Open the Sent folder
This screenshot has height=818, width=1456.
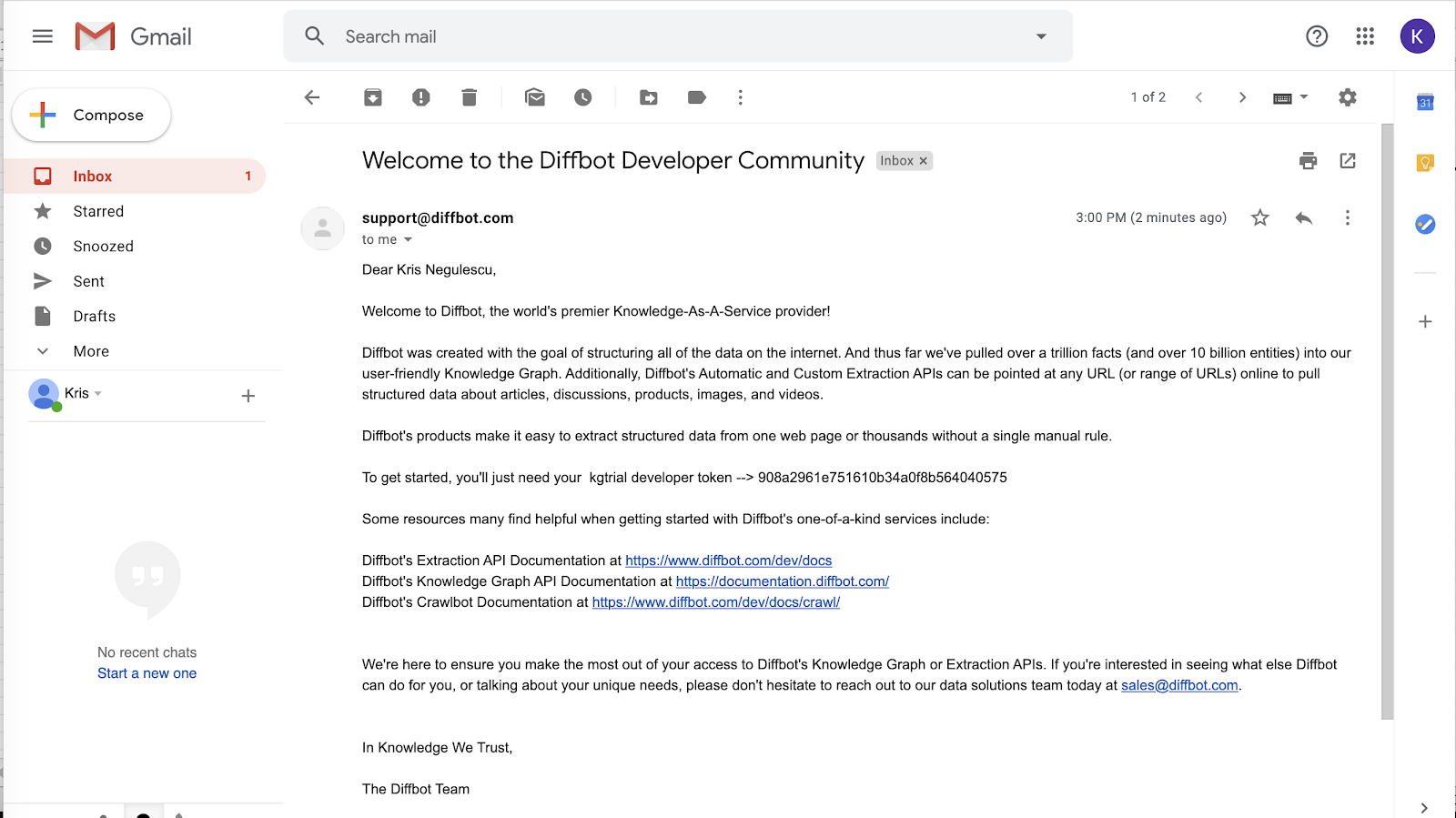[135, 281]
